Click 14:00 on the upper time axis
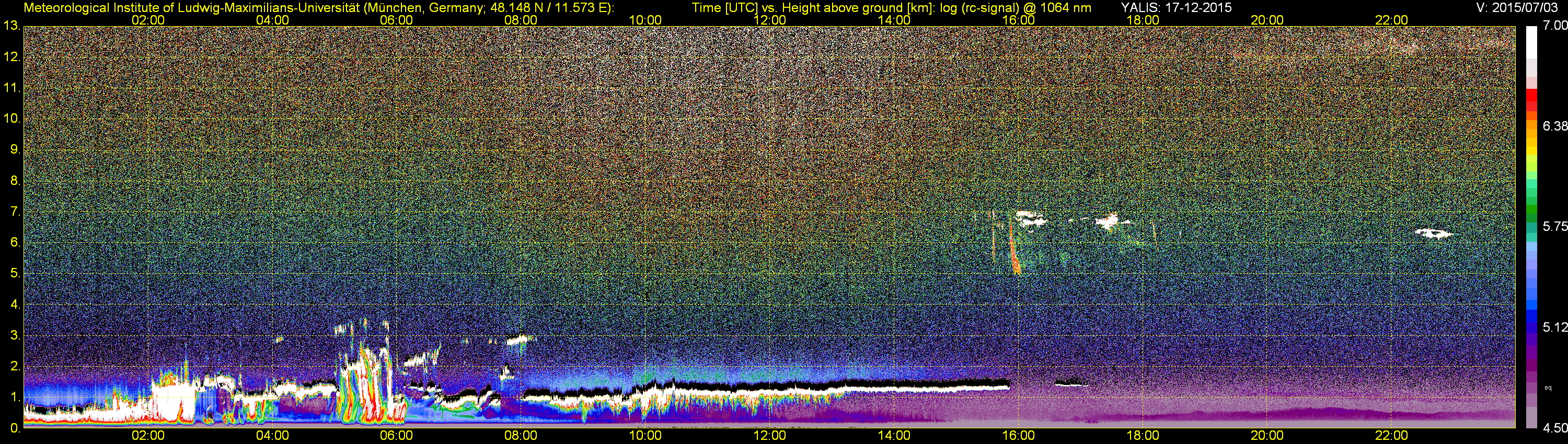 (894, 20)
